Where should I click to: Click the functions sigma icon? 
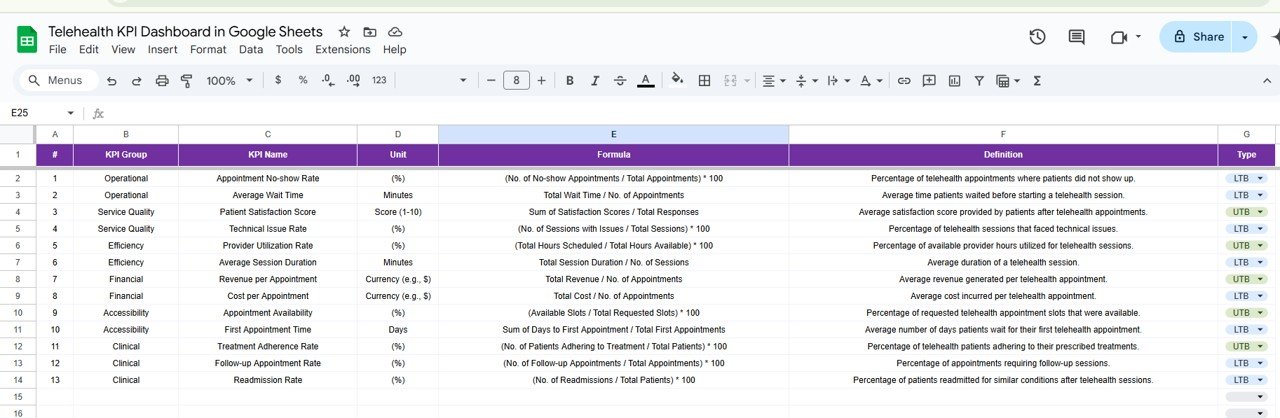coord(1037,80)
